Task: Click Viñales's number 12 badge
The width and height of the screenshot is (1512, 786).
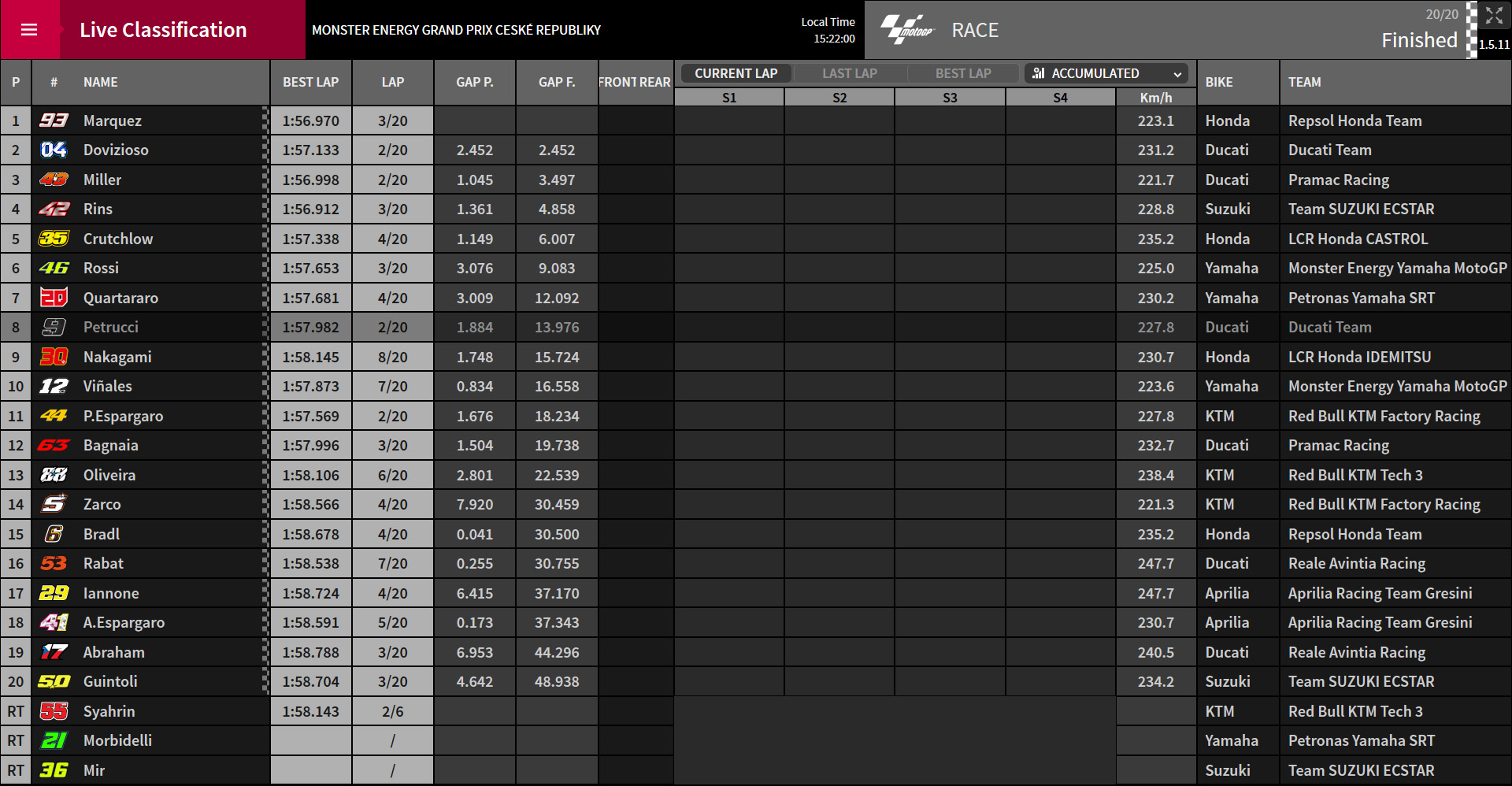Action: pos(54,386)
